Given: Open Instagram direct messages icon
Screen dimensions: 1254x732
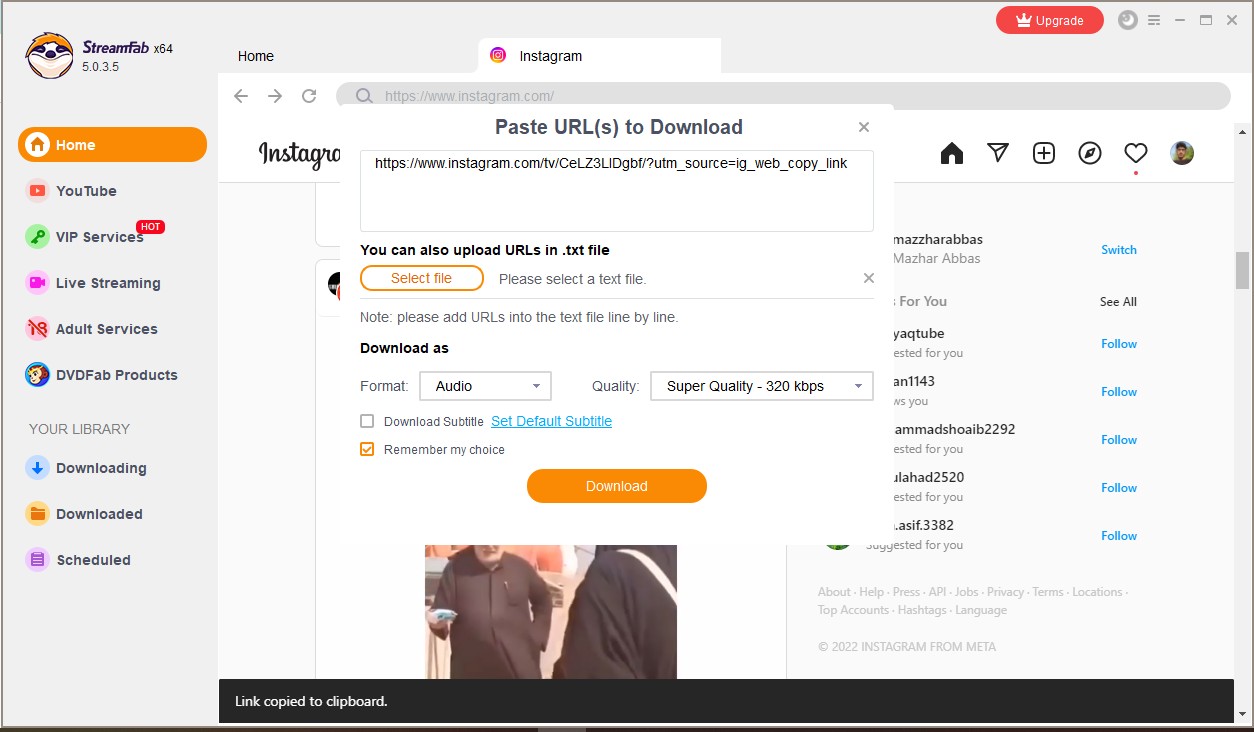Looking at the screenshot, I should tap(998, 153).
